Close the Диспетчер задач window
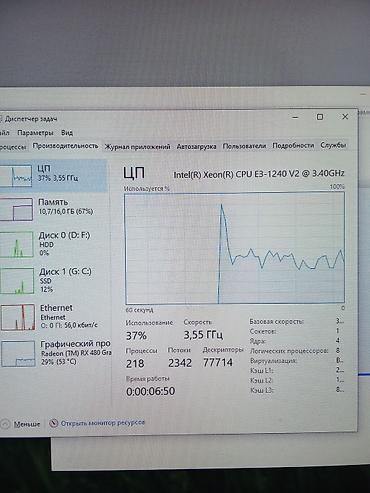 click(x=345, y=116)
